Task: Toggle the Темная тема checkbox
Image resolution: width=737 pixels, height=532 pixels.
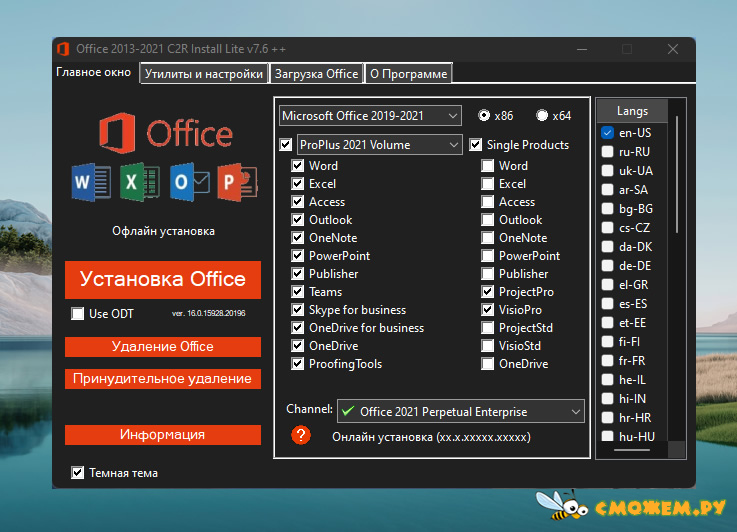Action: click(78, 473)
